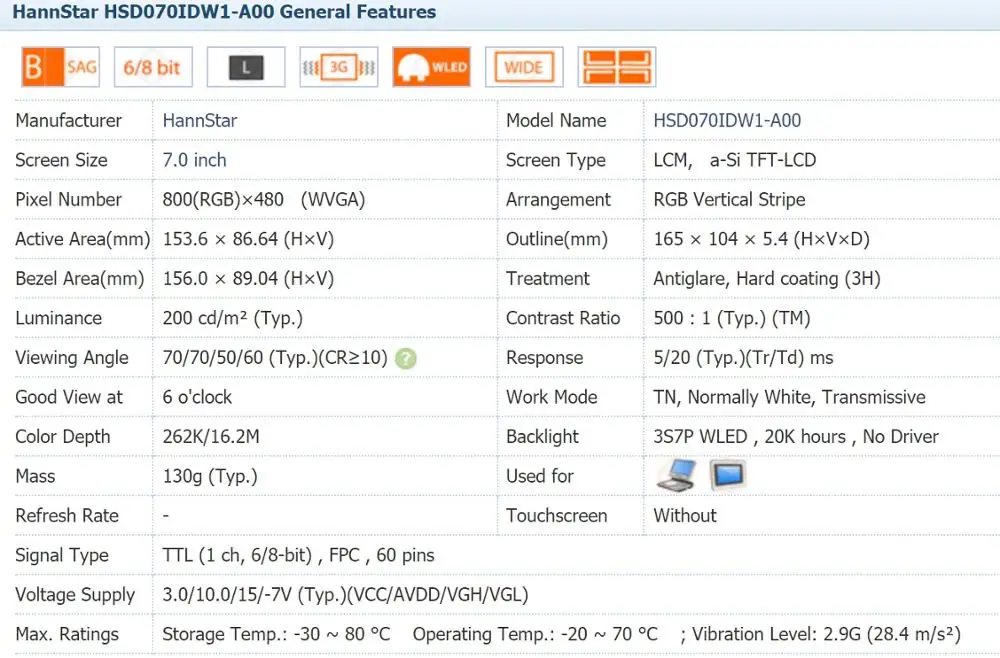Click the "156.0 × 89.04 (H×V)" bezel area value
1000x658 pixels.
pyautogui.click(x=248, y=279)
